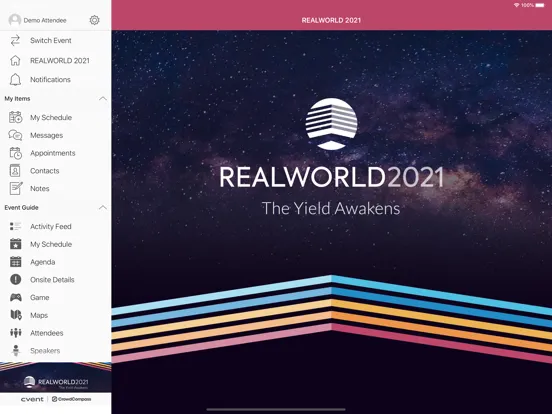
Task: Open My Schedule label under My Items
Action: pos(51,118)
